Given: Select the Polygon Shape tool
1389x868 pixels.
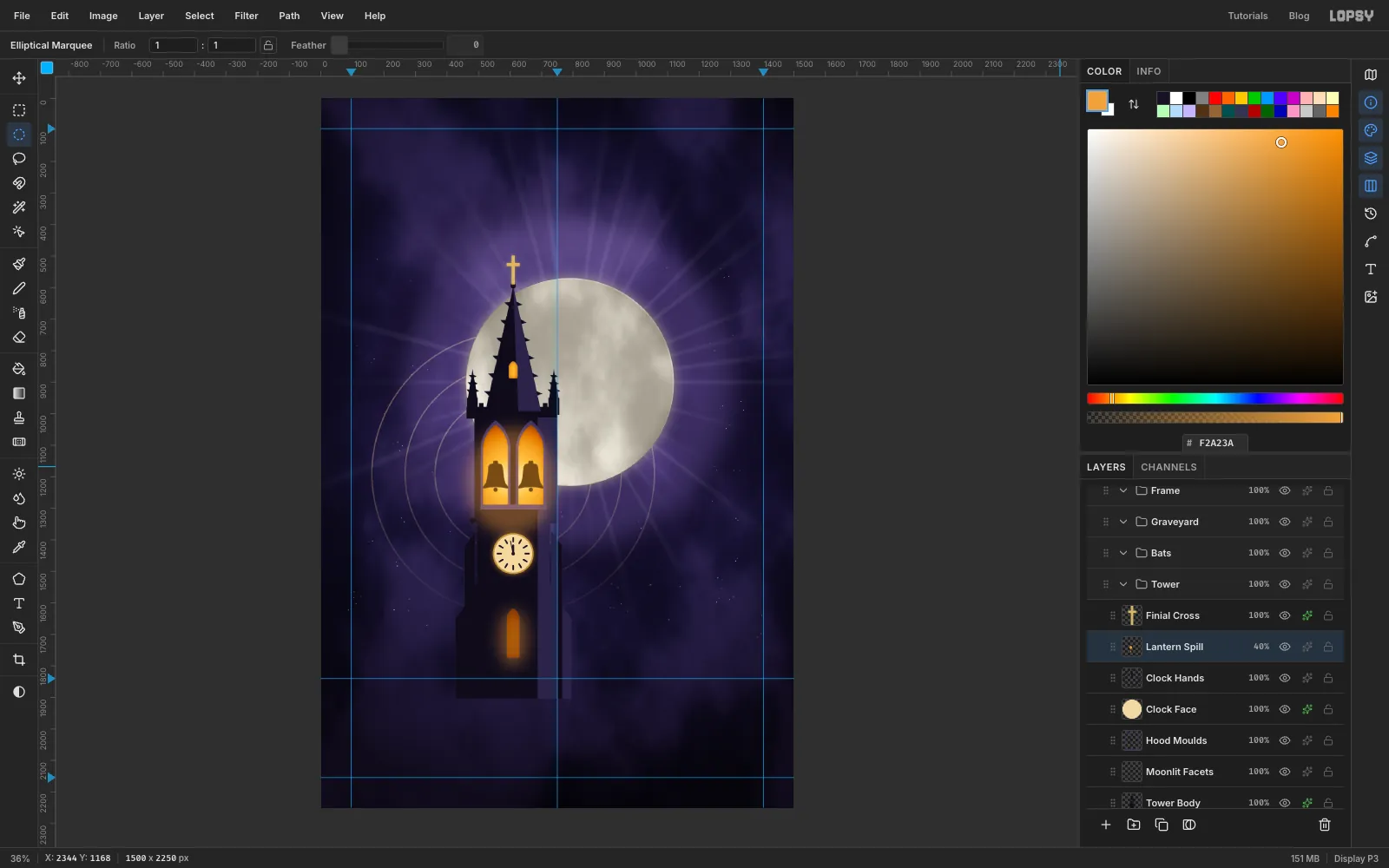Looking at the screenshot, I should coord(19,579).
